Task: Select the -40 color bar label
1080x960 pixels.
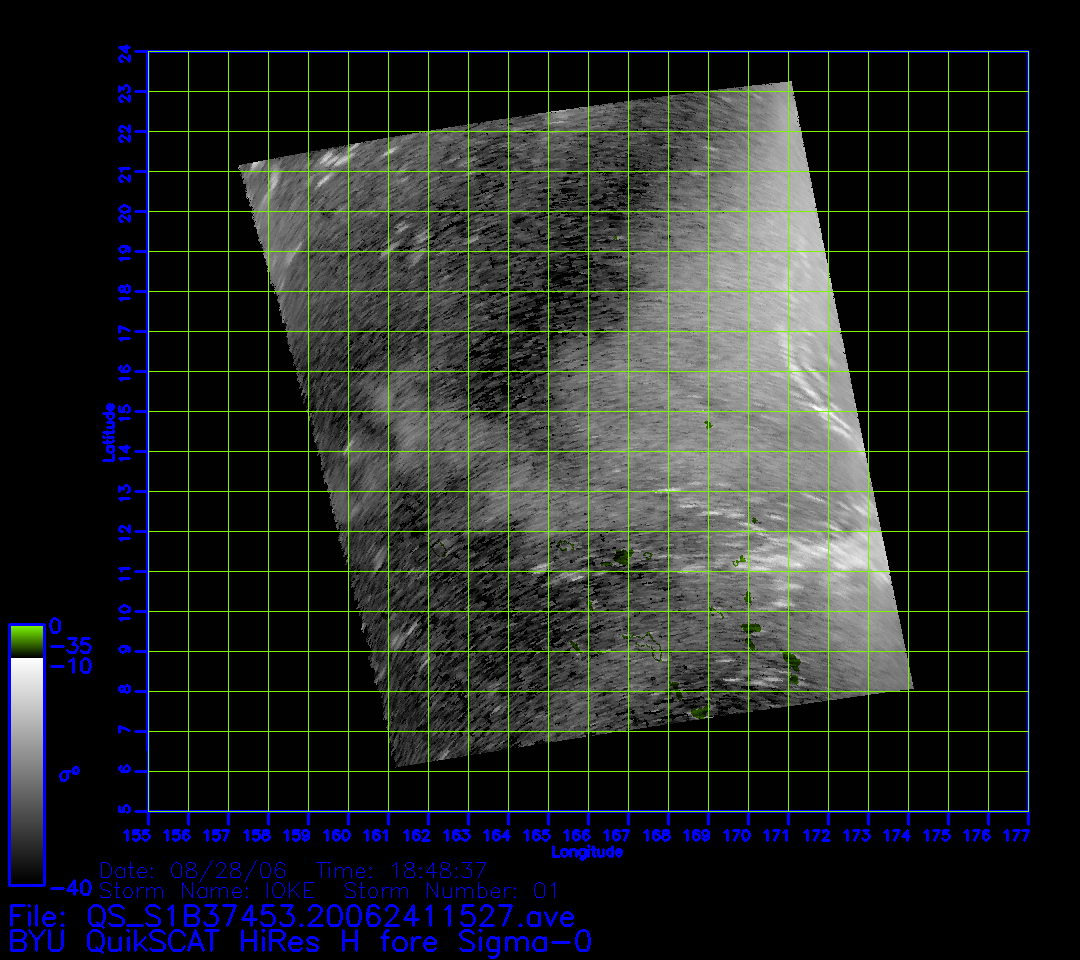Action: click(70, 887)
